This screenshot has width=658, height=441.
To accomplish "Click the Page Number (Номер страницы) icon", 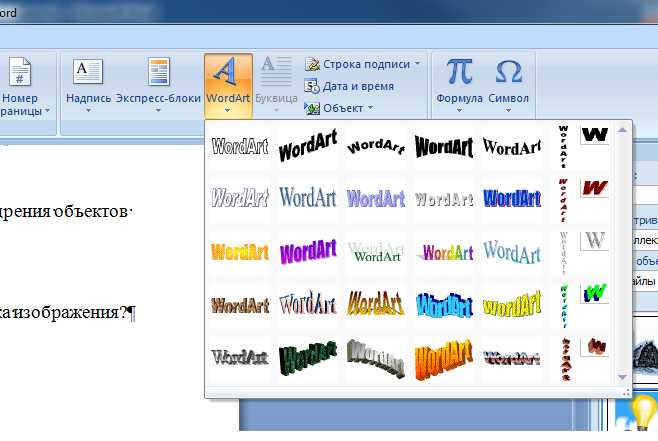I will pos(20,71).
